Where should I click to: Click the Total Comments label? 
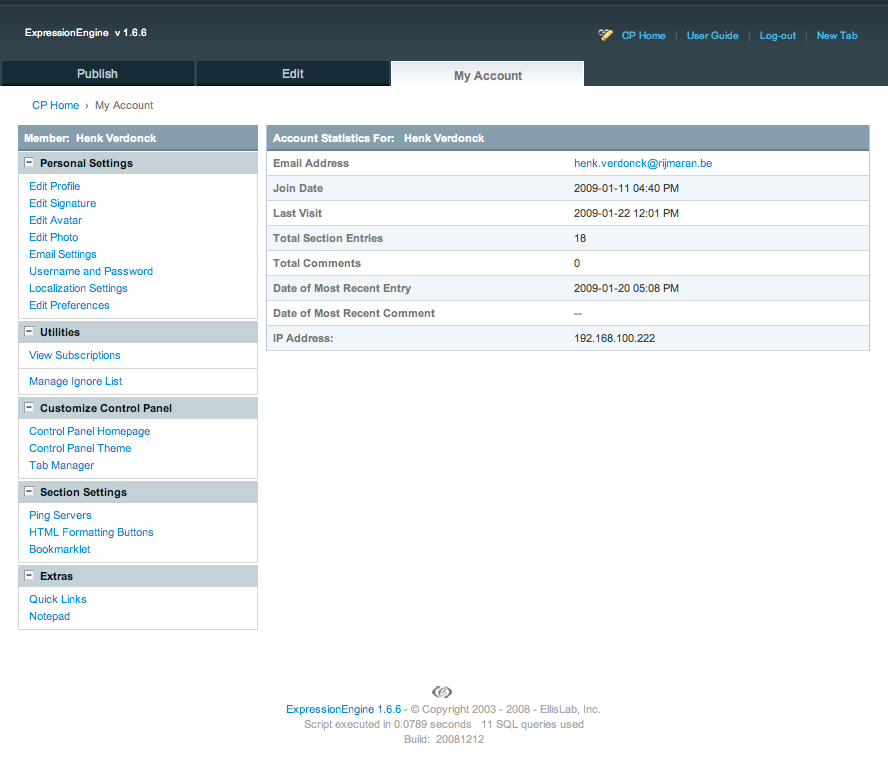tap(317, 263)
